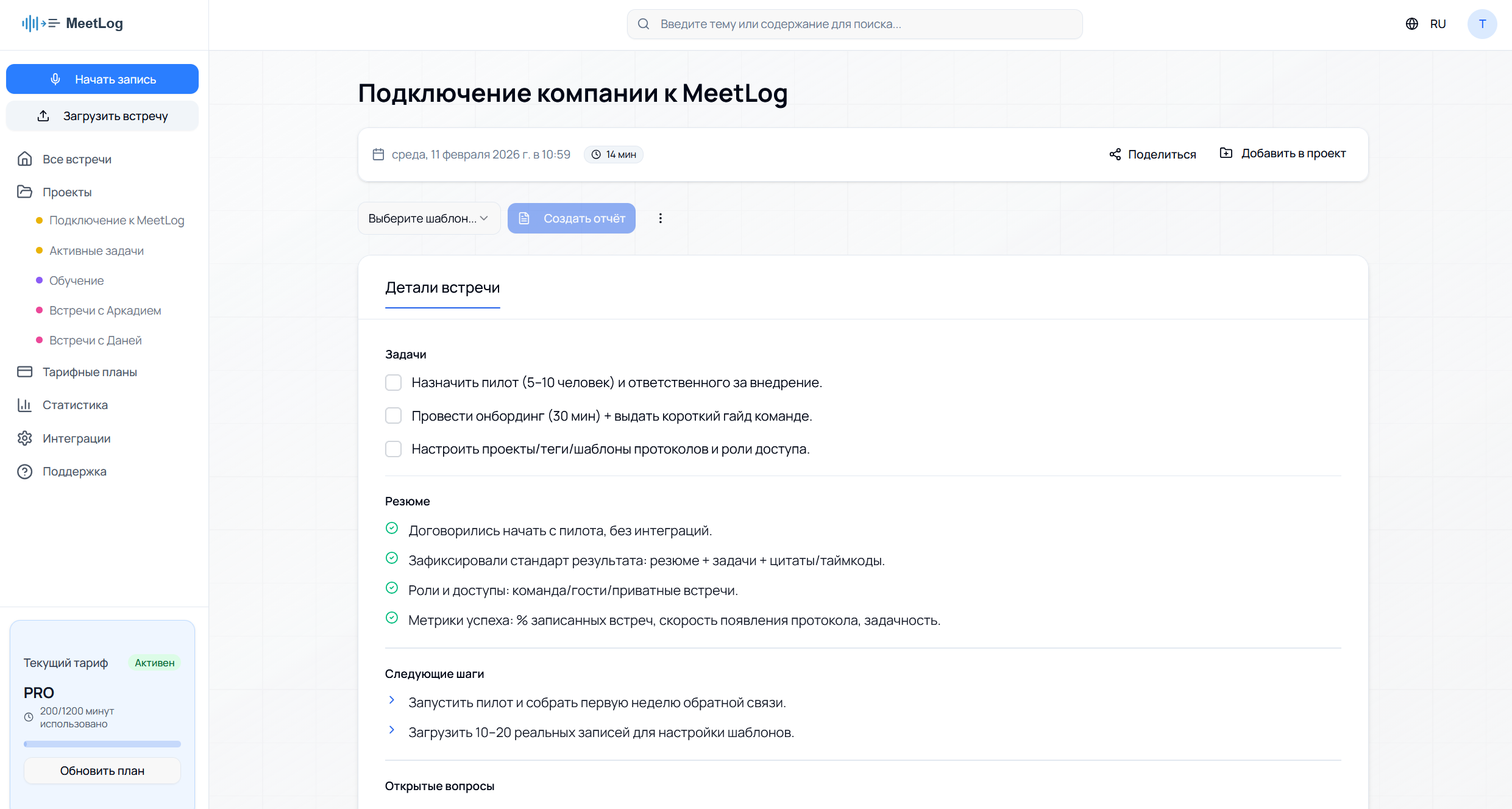Click the search field at the top
The width and height of the screenshot is (1512, 809).
point(853,24)
